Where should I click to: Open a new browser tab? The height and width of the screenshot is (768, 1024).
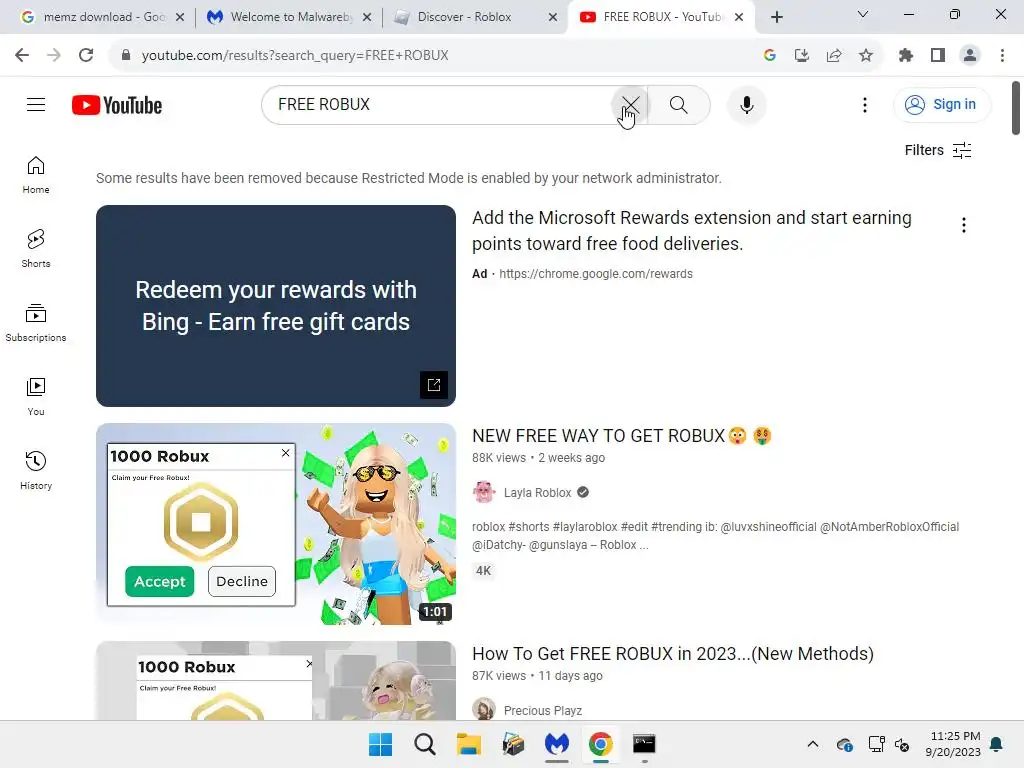tap(776, 17)
